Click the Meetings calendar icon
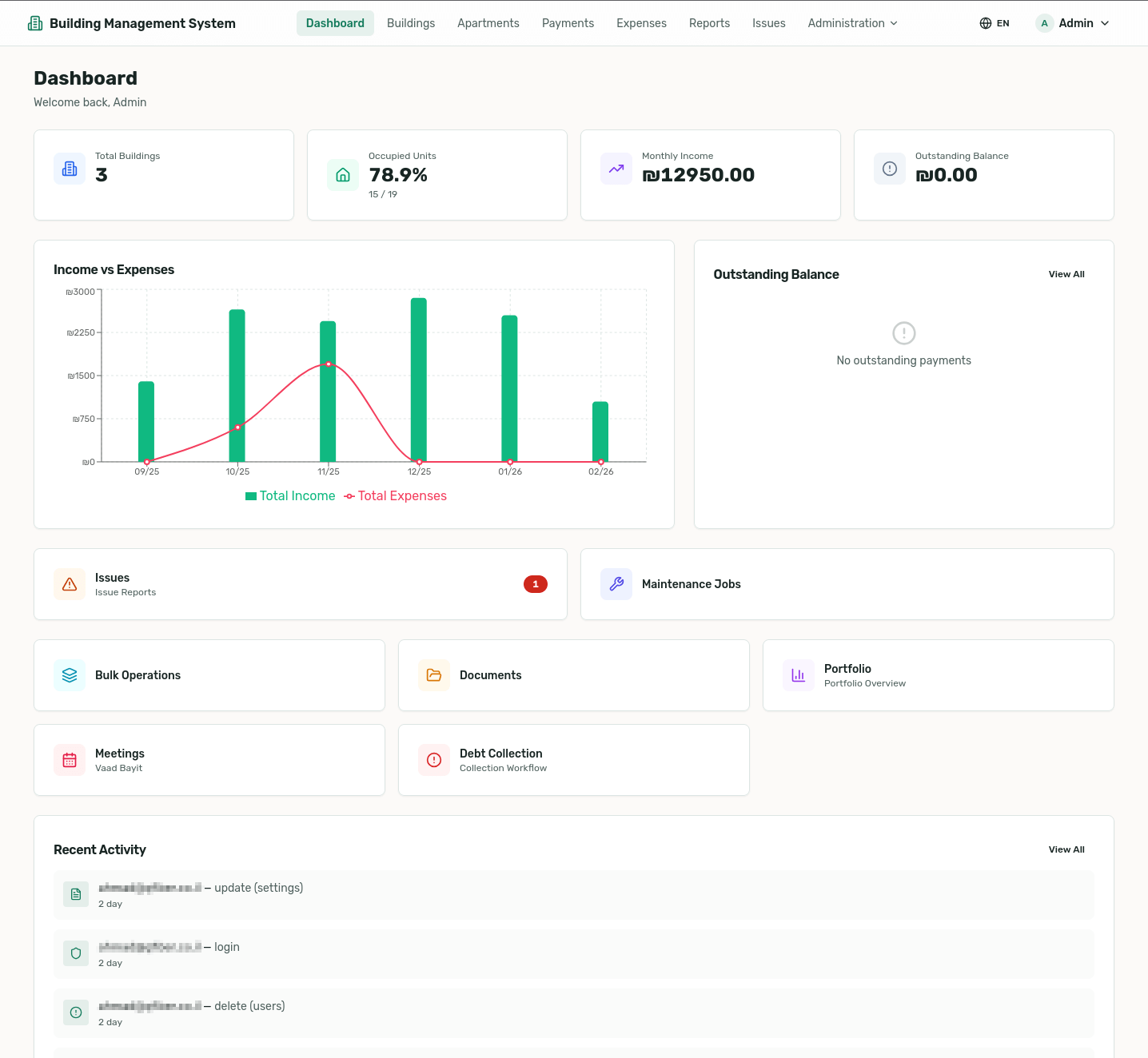This screenshot has width=1148, height=1058. tap(70, 760)
